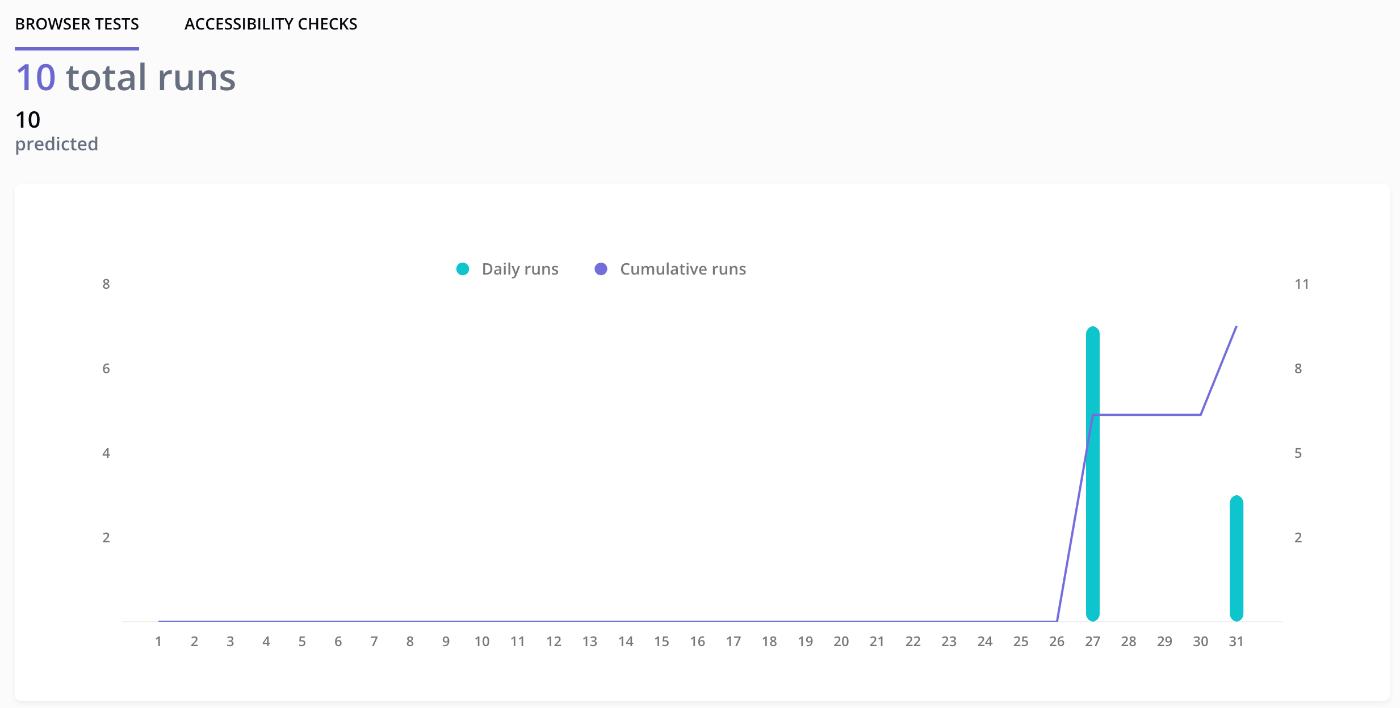Select the daily runs bar for day 27
Image resolution: width=1400 pixels, height=708 pixels.
[1092, 474]
